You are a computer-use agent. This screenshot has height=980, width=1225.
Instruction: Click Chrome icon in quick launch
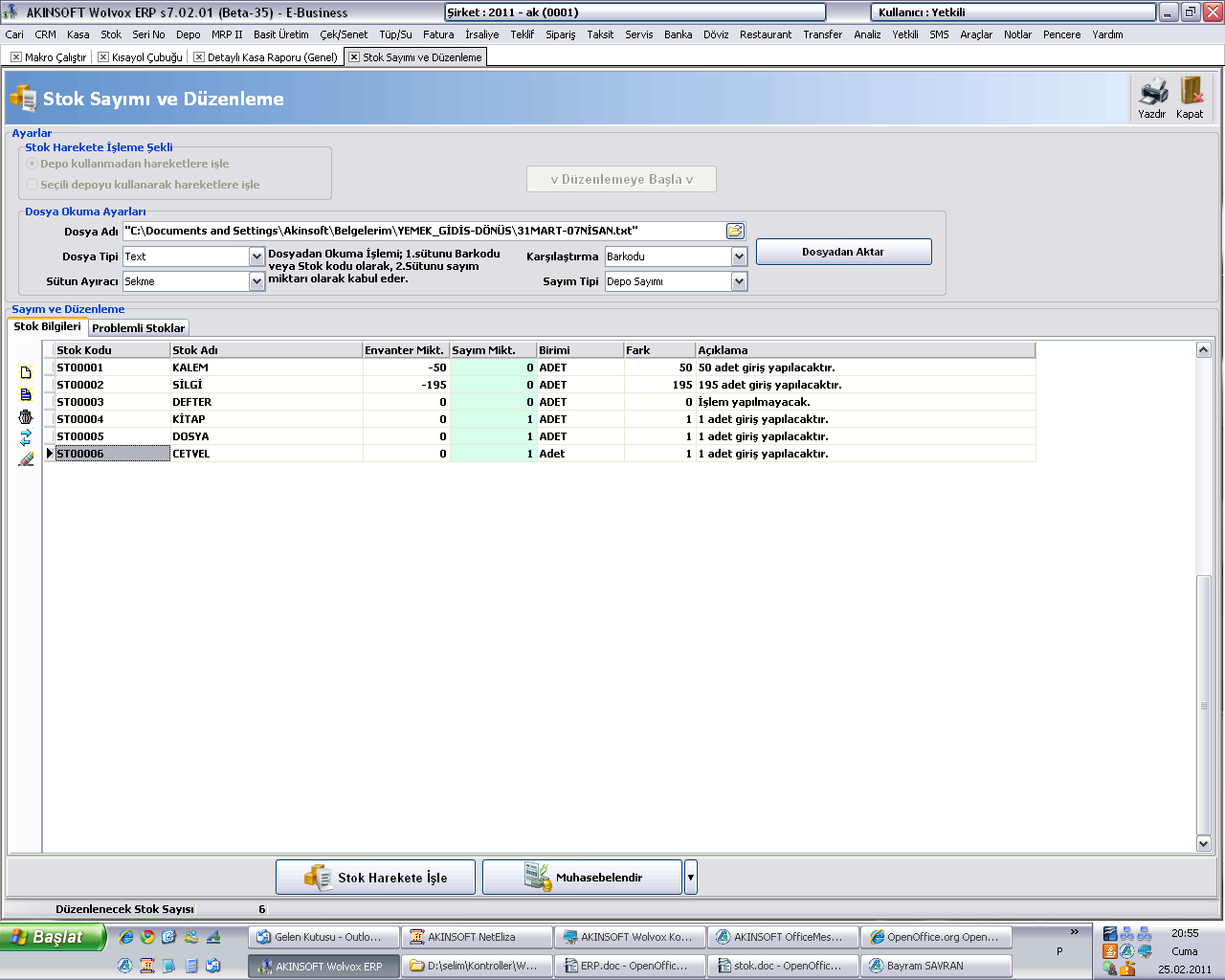click(147, 937)
